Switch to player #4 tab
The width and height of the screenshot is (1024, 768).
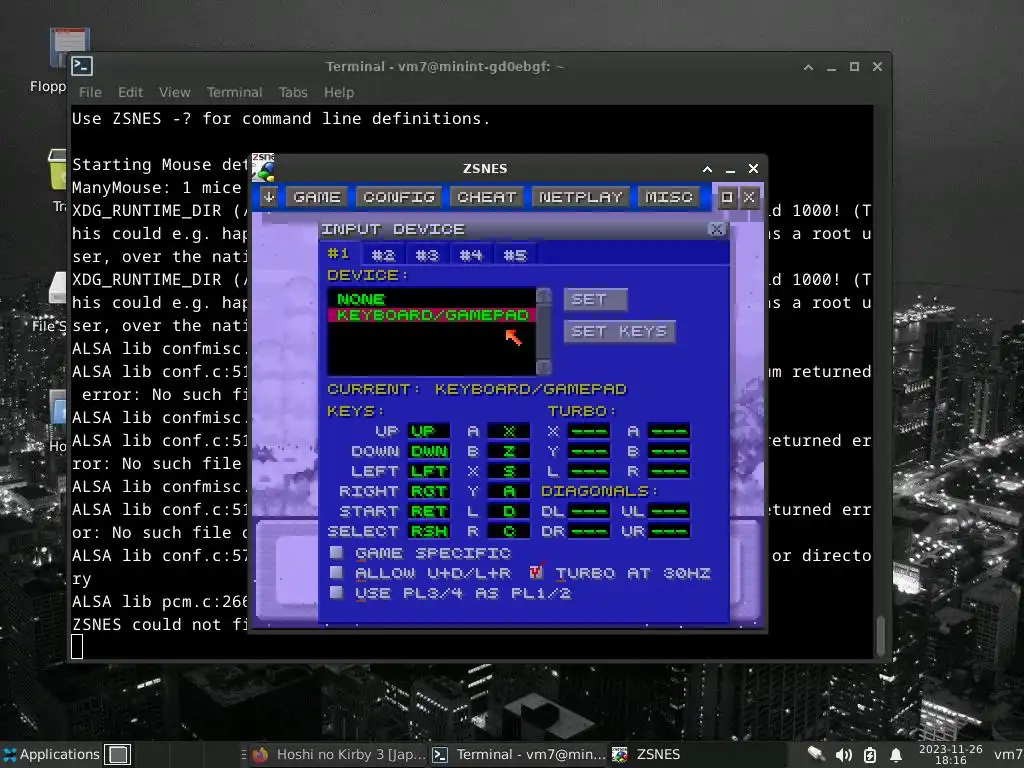471,255
